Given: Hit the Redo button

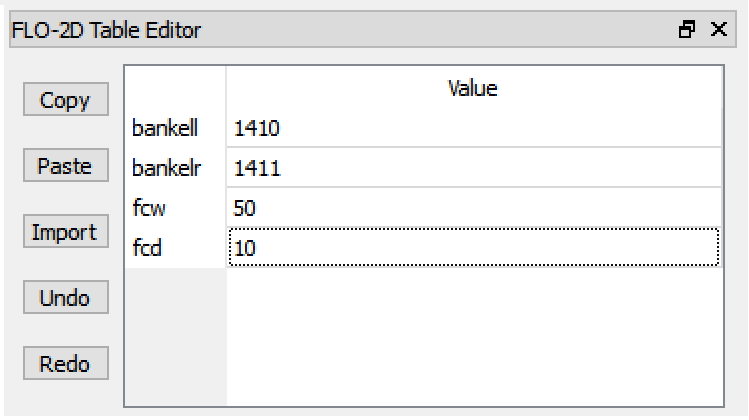Looking at the screenshot, I should point(65,364).
